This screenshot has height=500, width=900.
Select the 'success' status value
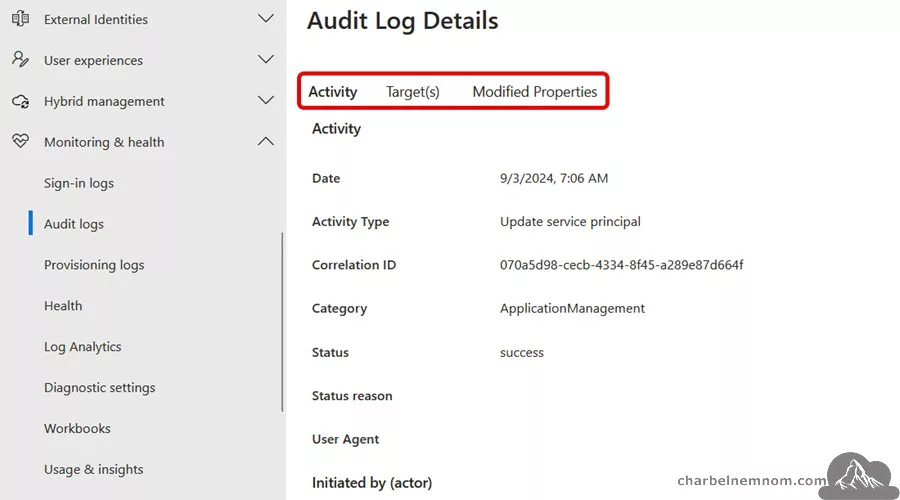pos(522,352)
